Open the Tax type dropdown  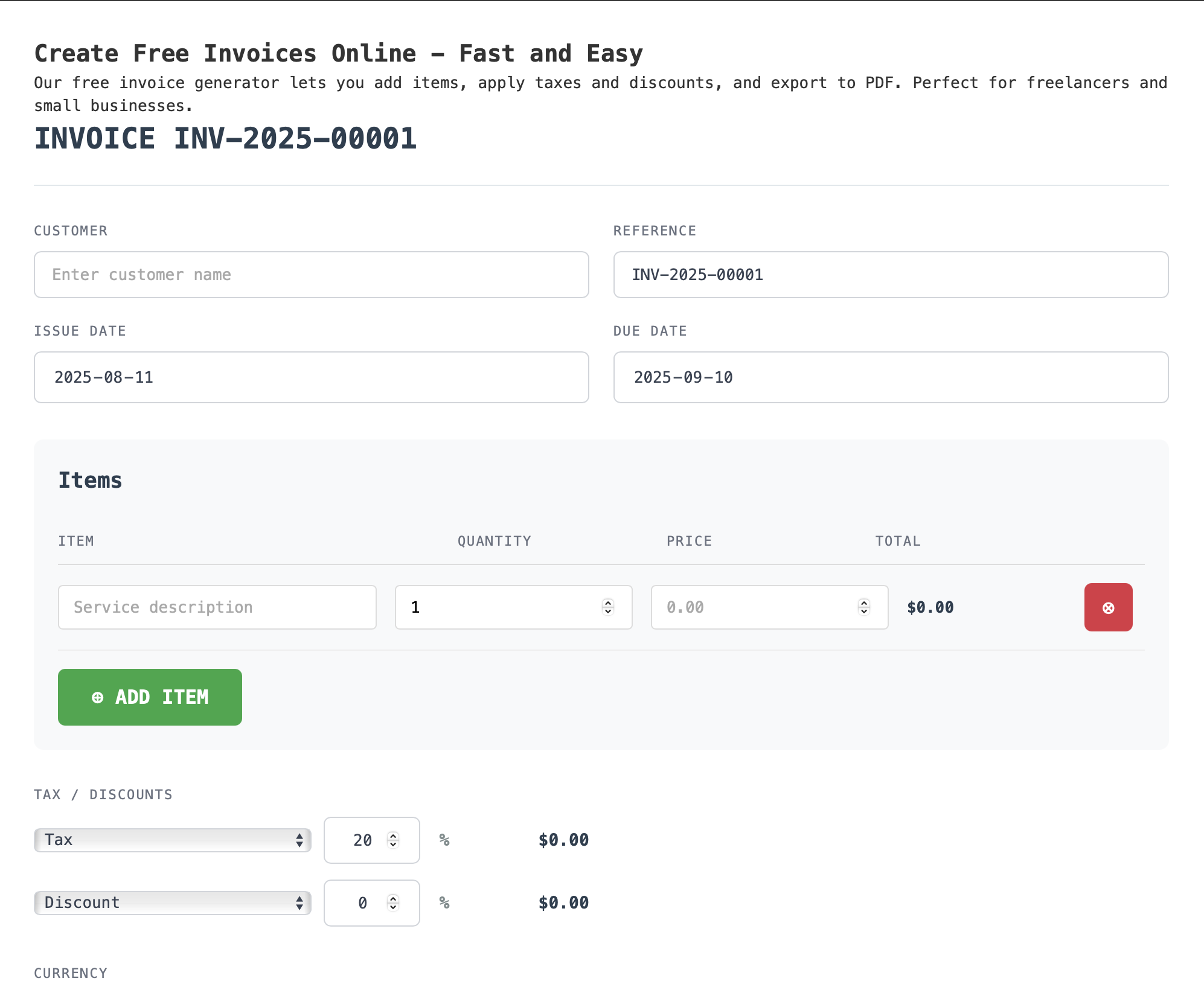tap(173, 840)
